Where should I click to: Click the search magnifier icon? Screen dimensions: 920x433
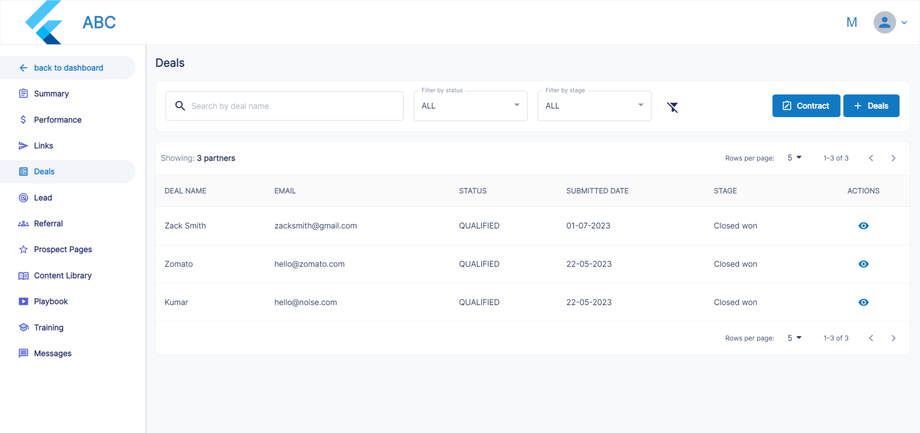pos(180,106)
